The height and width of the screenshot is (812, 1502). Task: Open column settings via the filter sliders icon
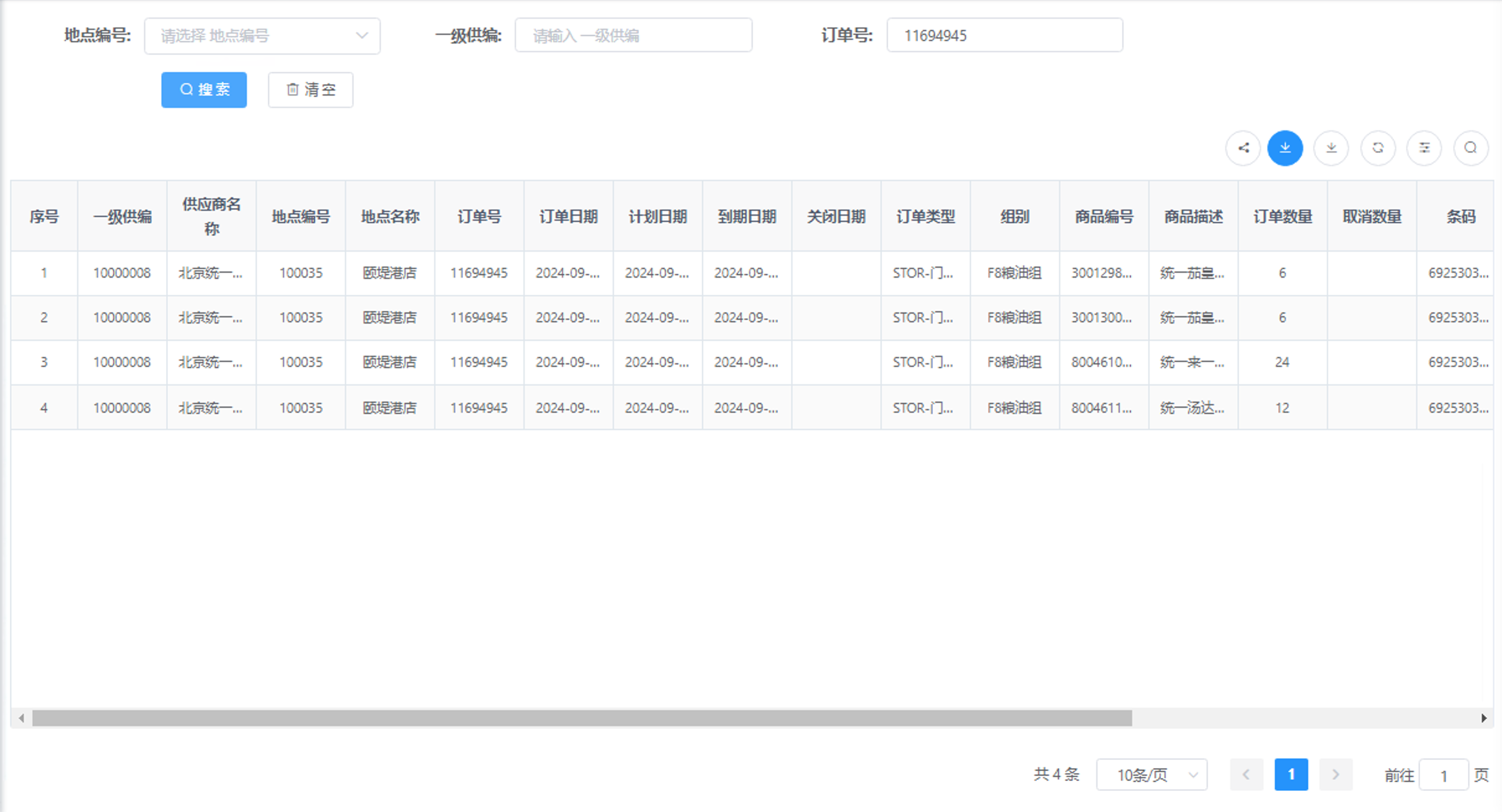(1424, 148)
